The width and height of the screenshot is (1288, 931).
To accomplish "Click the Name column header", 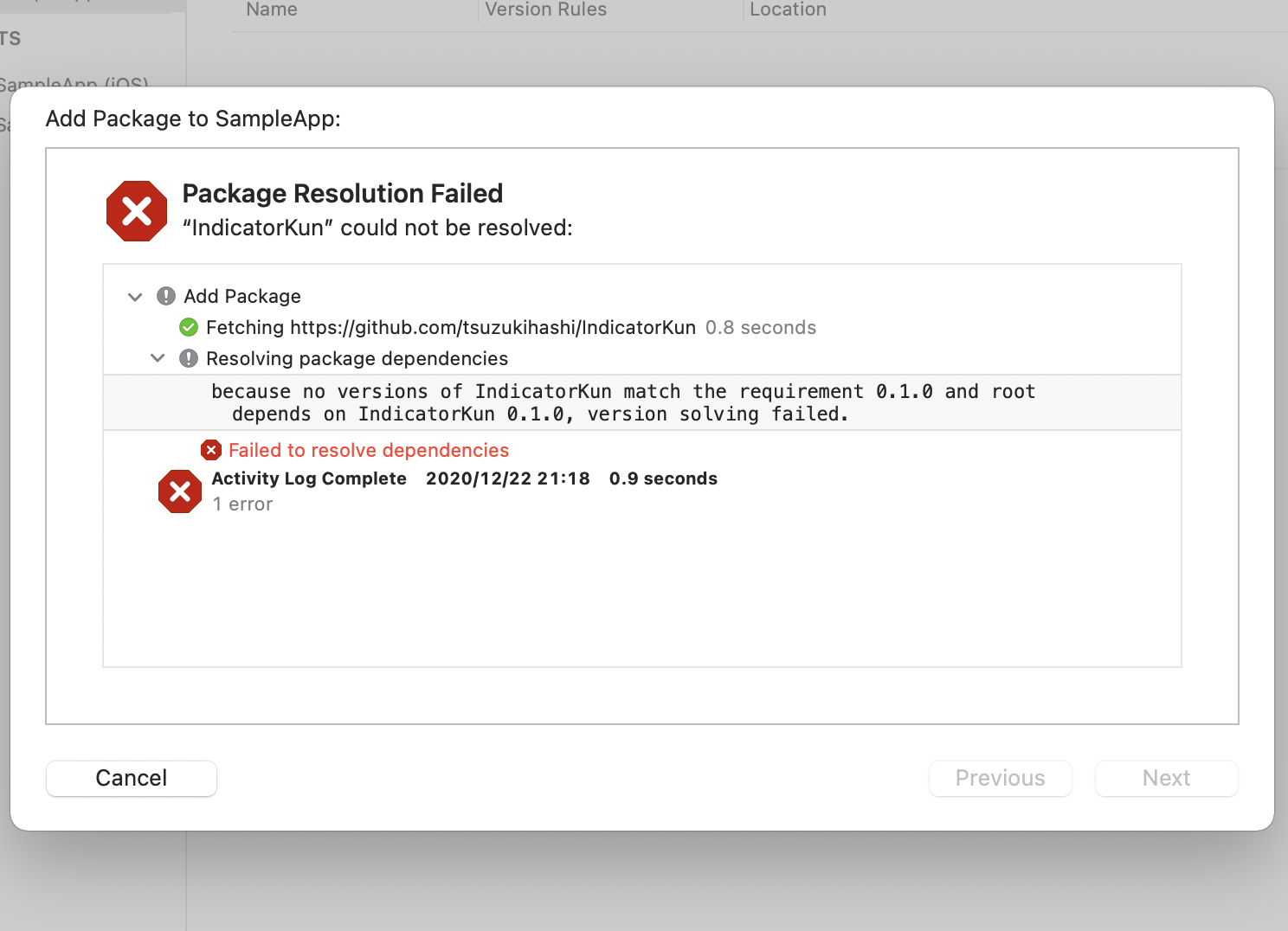I will (x=272, y=10).
